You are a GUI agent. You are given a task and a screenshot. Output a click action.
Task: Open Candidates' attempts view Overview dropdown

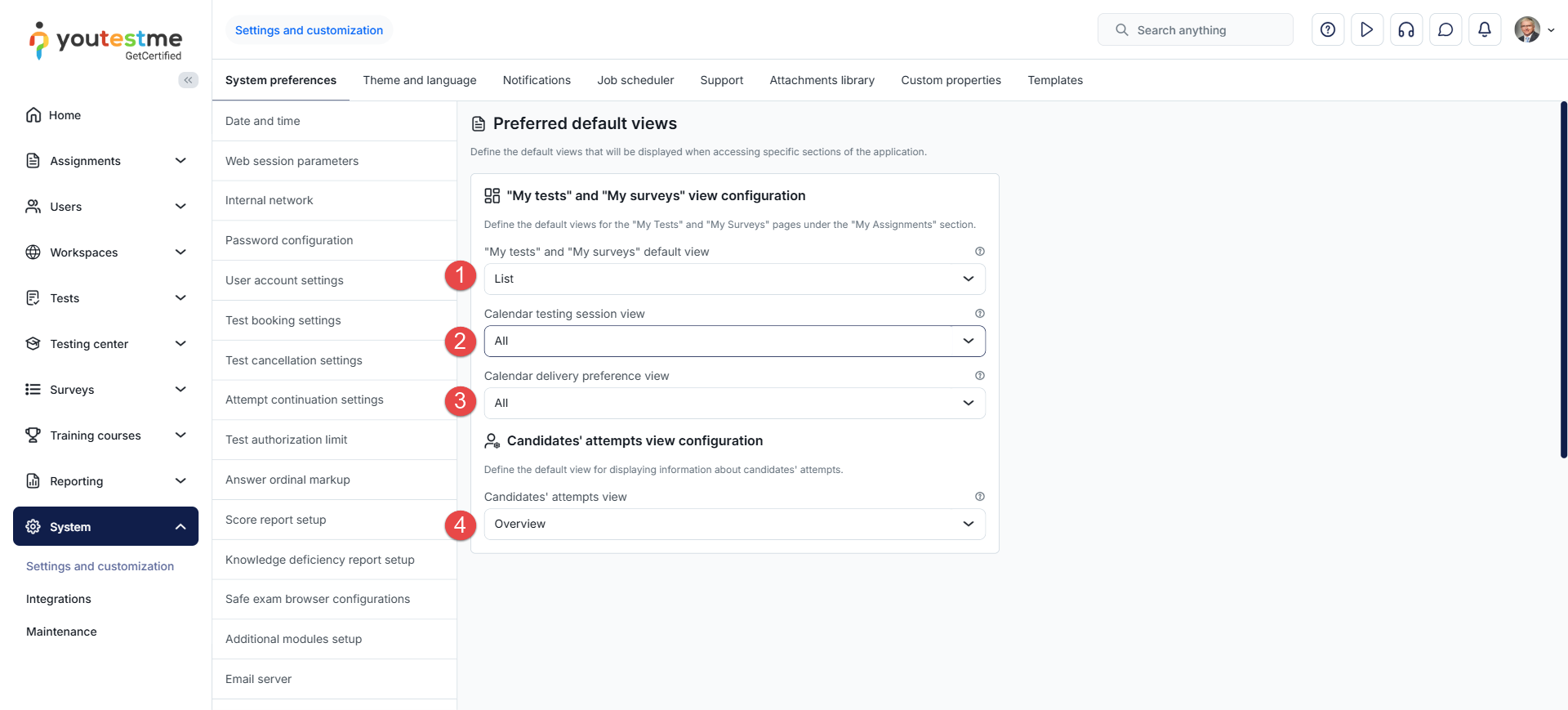(734, 525)
